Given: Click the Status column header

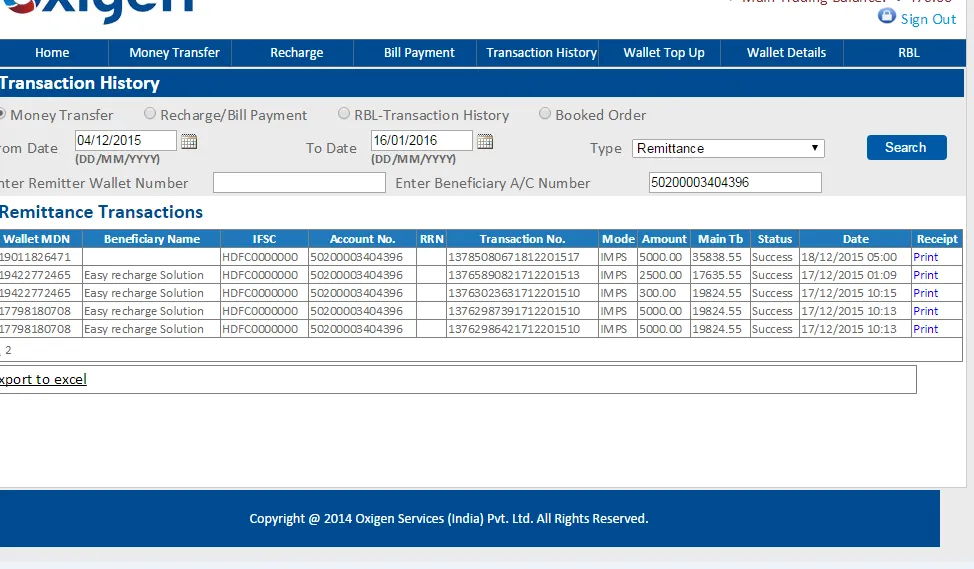Looking at the screenshot, I should (775, 239).
